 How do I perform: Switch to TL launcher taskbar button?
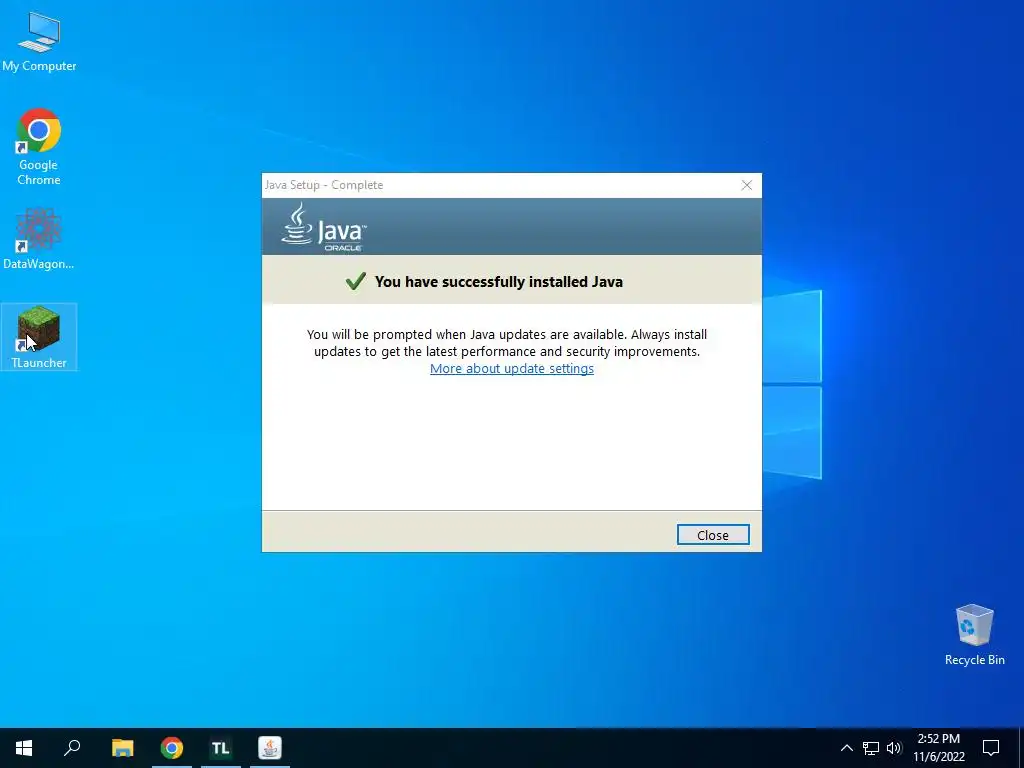221,748
